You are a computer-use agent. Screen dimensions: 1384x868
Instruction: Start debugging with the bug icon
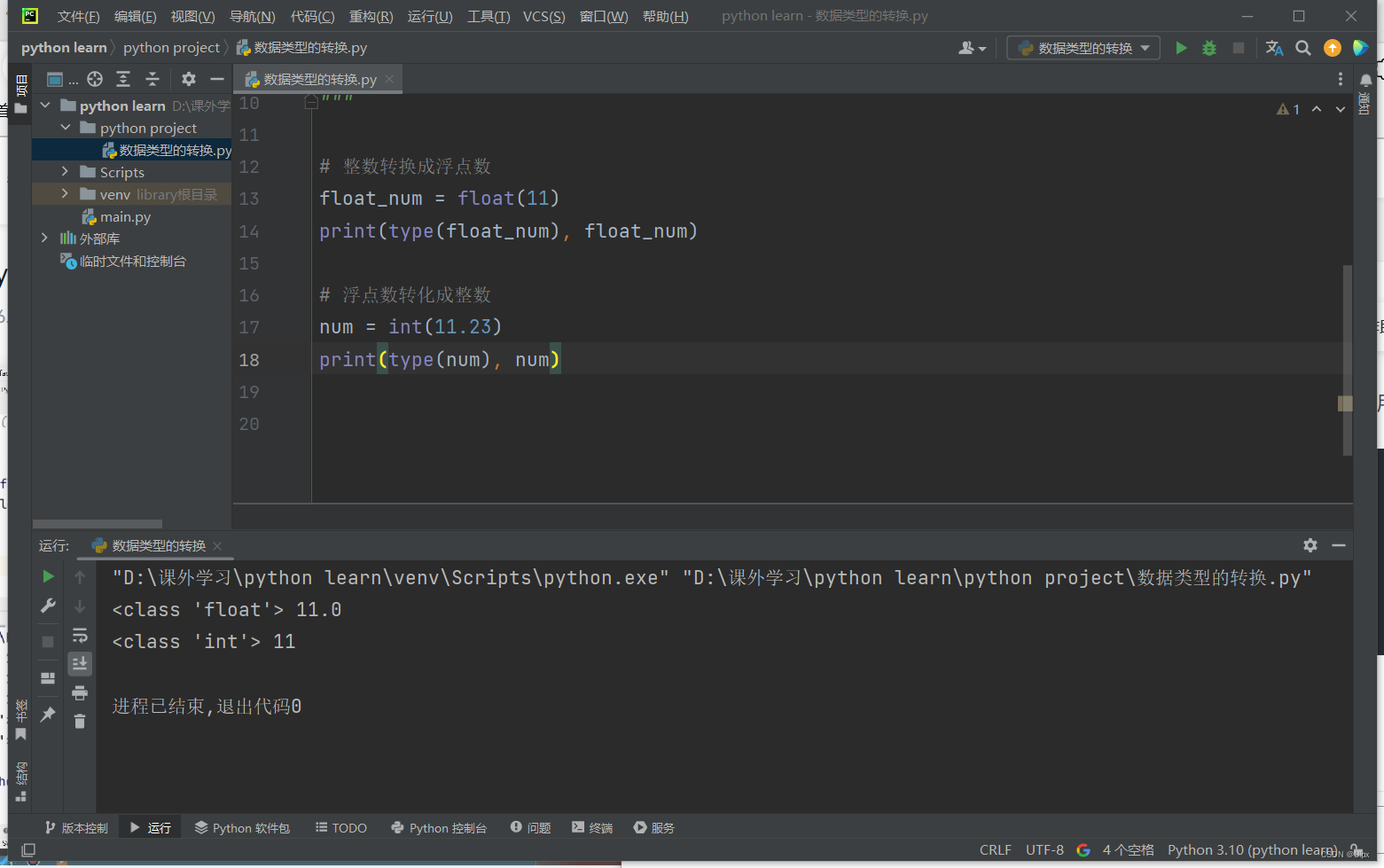pyautogui.click(x=1209, y=48)
